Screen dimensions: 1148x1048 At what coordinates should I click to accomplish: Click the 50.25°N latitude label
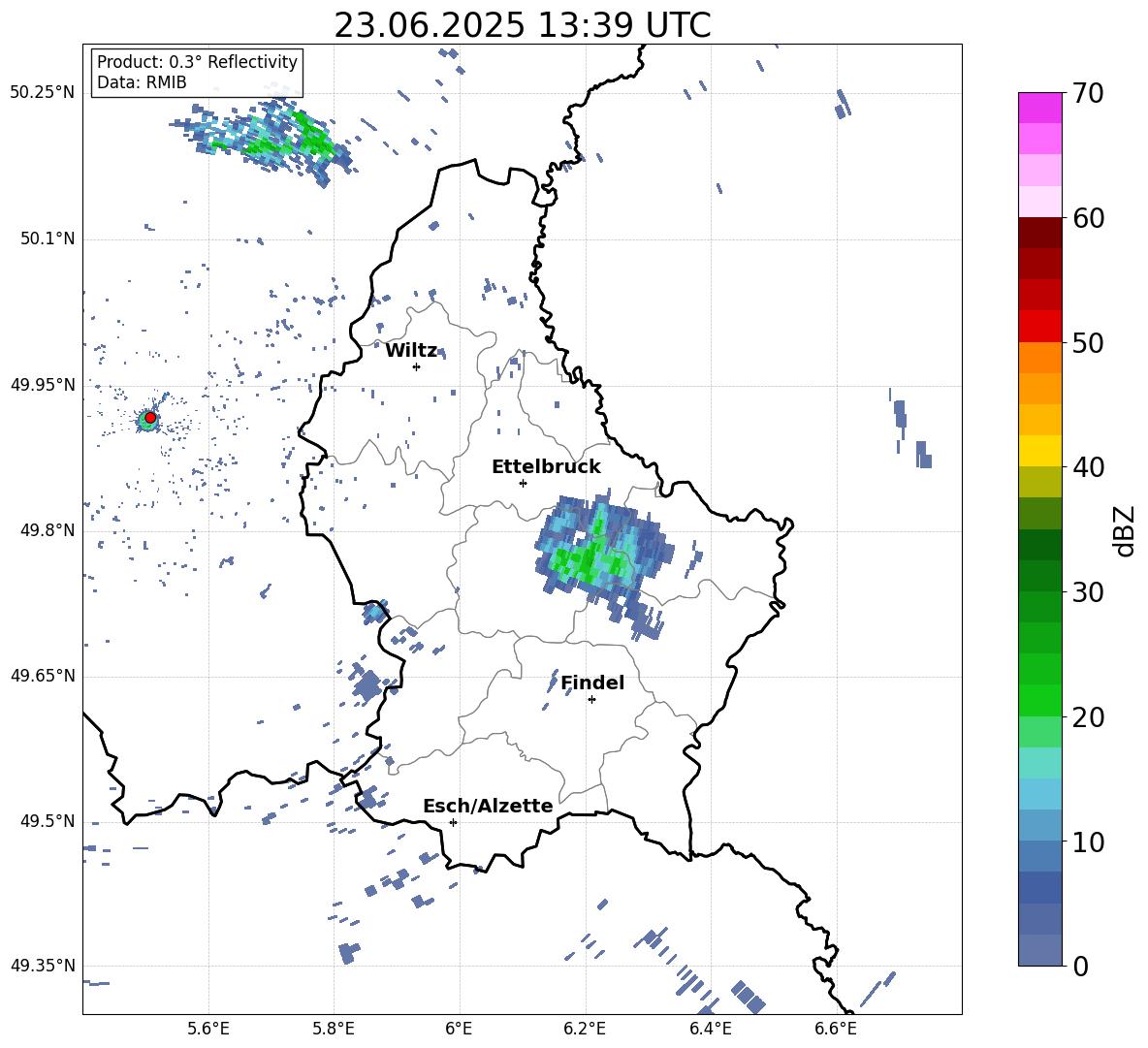pos(43,93)
